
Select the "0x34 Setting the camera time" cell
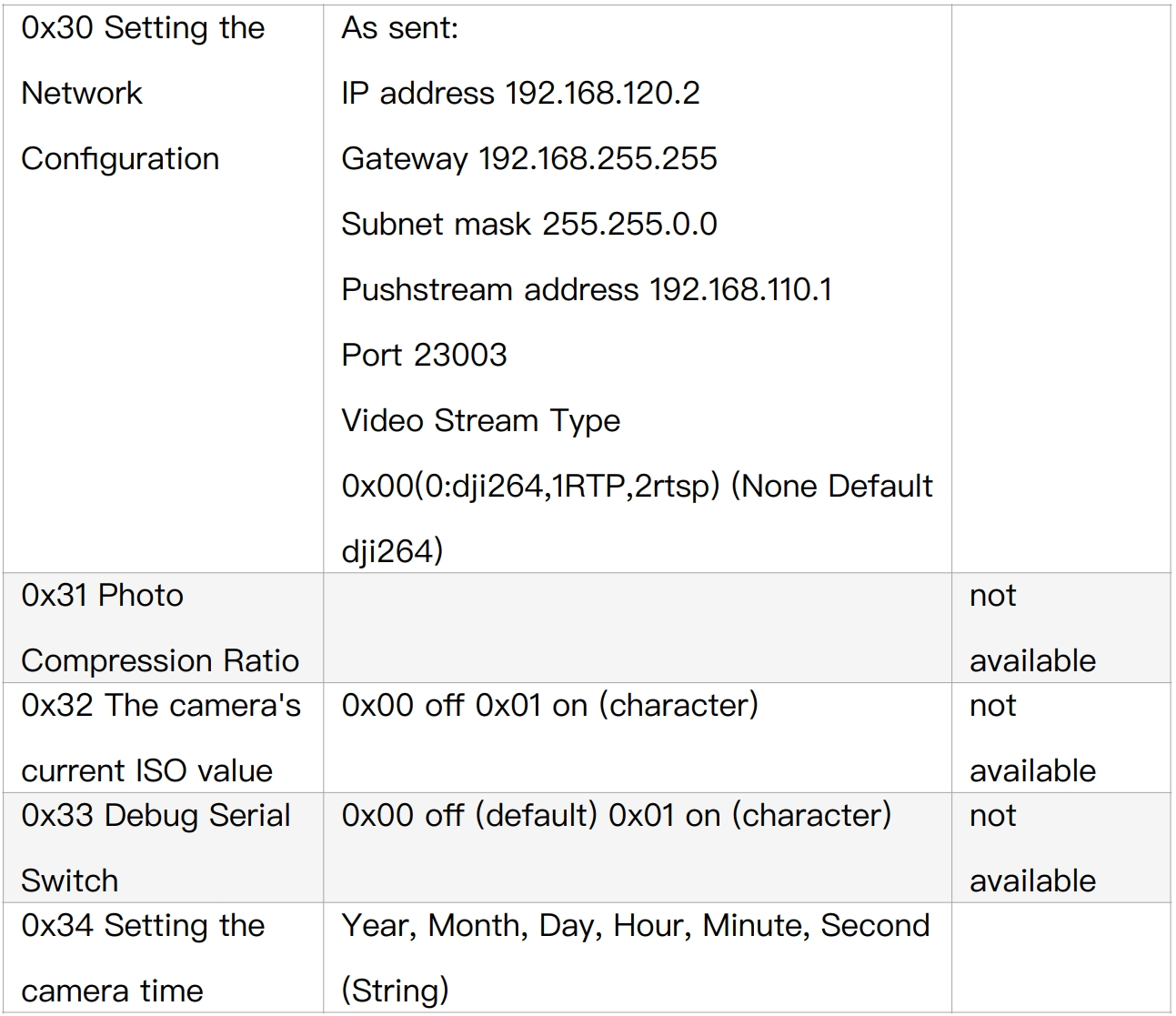[143, 958]
